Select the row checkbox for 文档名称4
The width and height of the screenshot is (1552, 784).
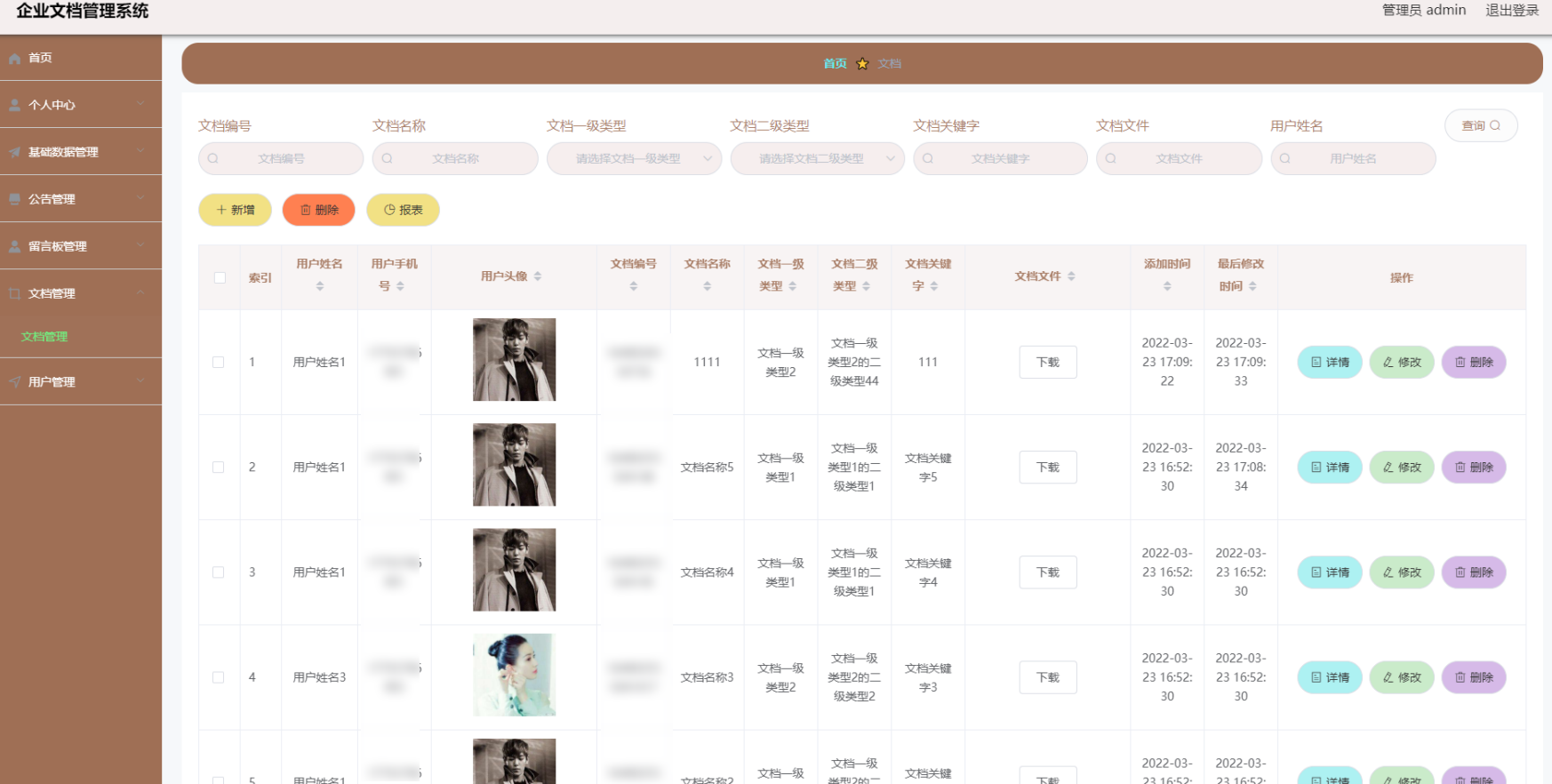click(x=219, y=572)
